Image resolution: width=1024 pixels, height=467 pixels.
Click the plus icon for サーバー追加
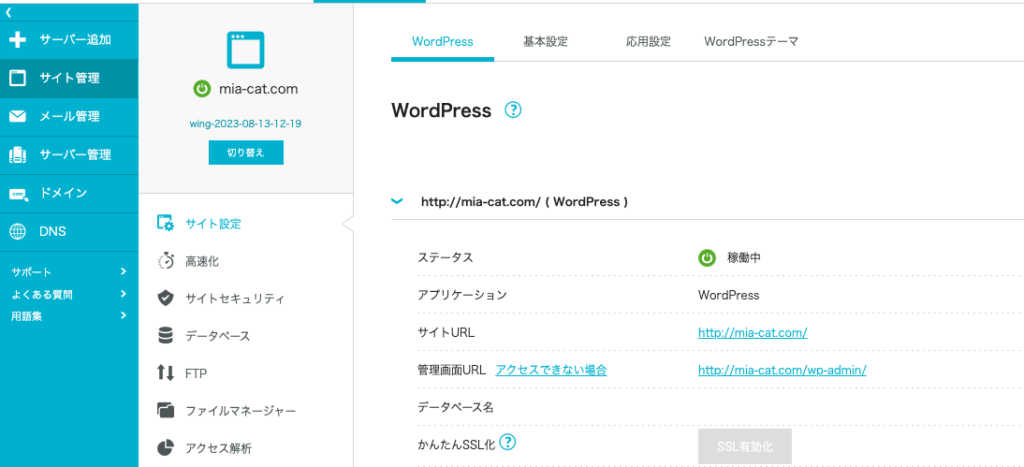[x=17, y=40]
